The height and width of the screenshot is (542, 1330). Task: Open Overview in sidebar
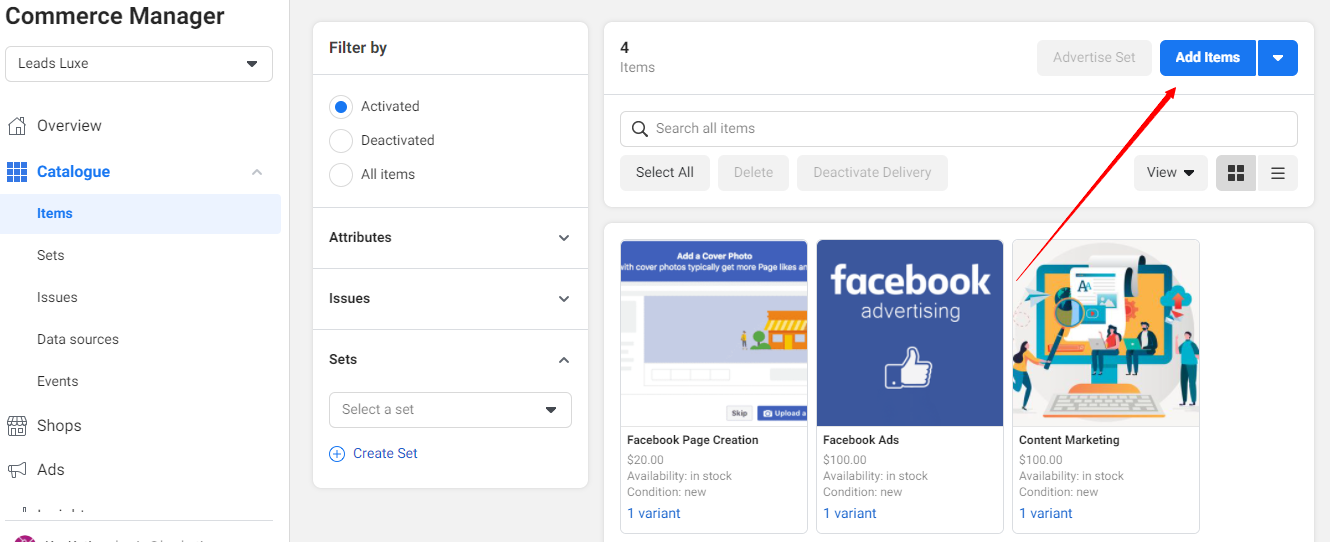[69, 126]
